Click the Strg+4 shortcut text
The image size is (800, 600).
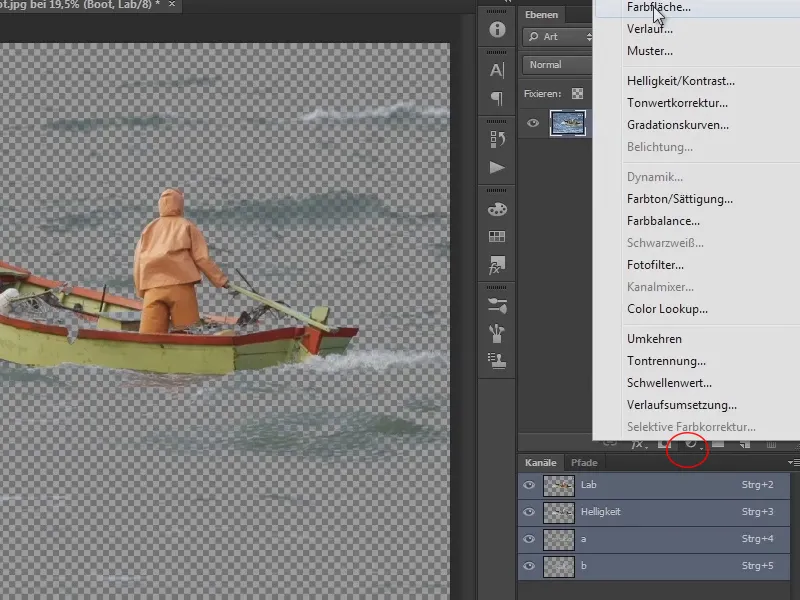757,539
